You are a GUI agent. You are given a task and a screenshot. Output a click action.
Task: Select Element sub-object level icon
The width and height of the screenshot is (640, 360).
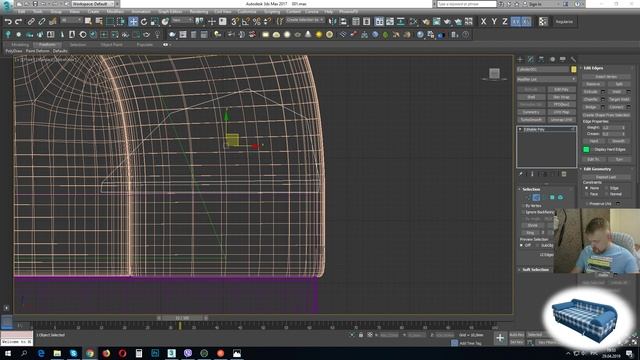[560, 198]
